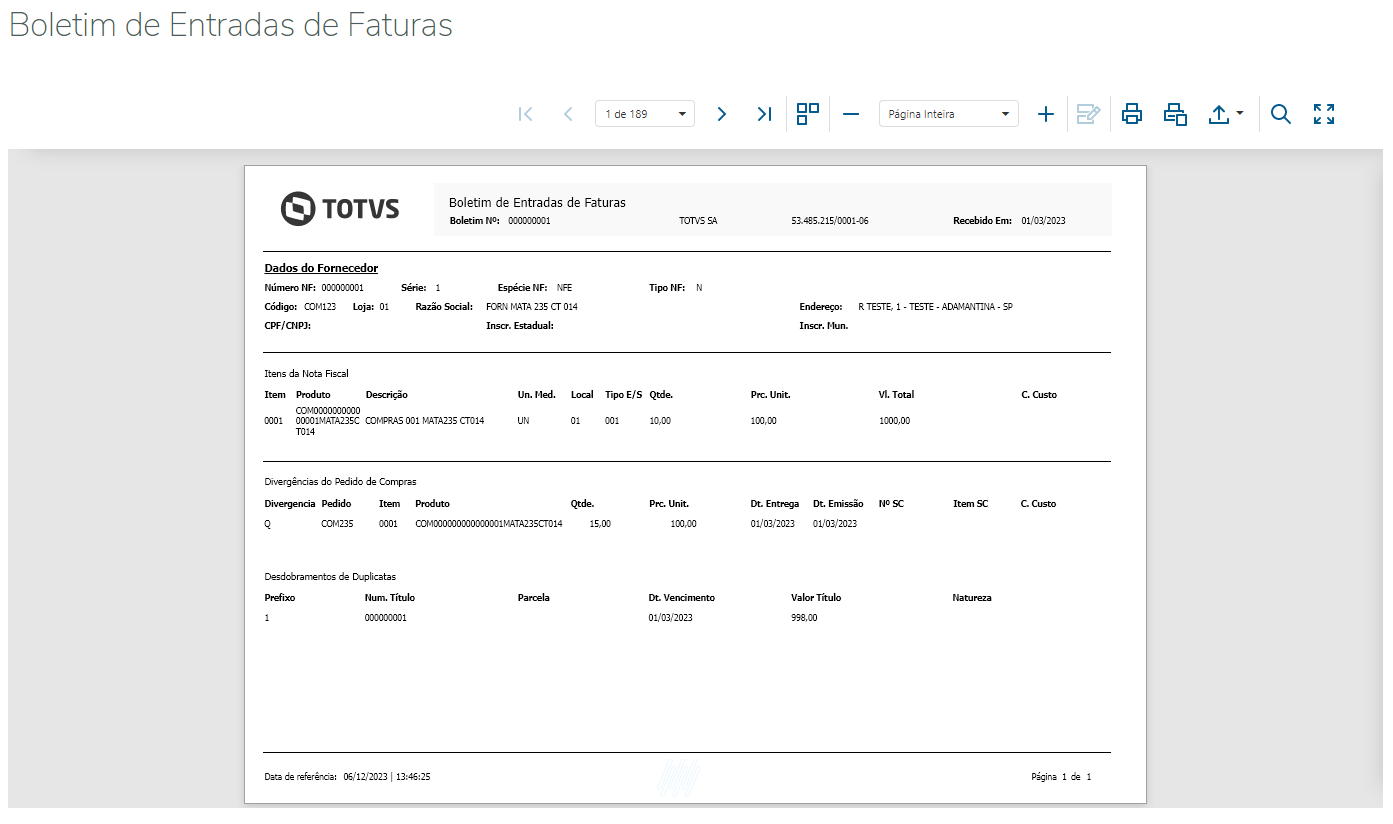Open the export format dropdown
1393x824 pixels.
1225,114
